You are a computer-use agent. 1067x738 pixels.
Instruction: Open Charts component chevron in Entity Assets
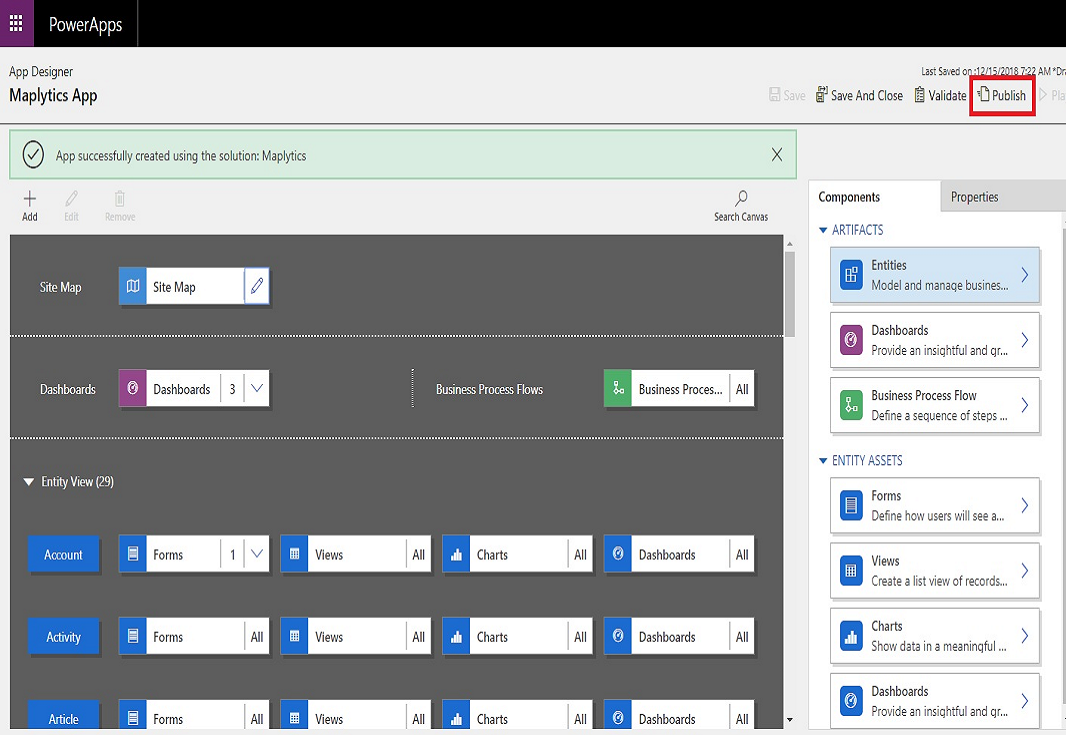coord(1024,636)
